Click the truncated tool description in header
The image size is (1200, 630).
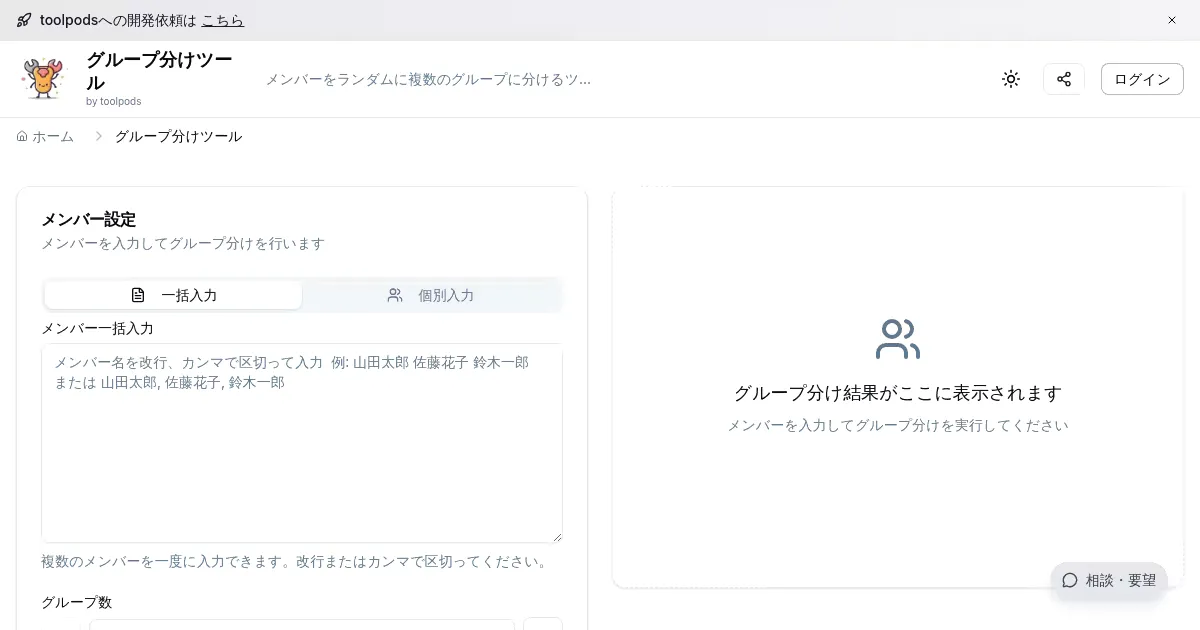click(428, 79)
